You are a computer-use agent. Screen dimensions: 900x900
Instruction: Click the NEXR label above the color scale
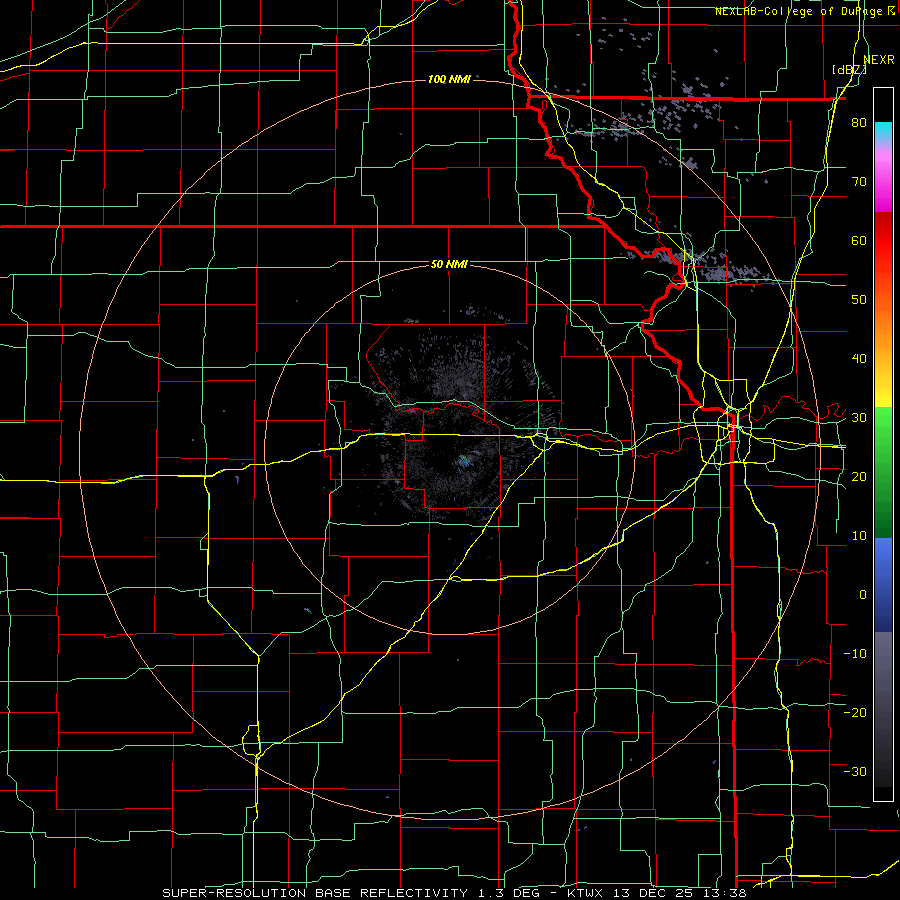point(879,60)
